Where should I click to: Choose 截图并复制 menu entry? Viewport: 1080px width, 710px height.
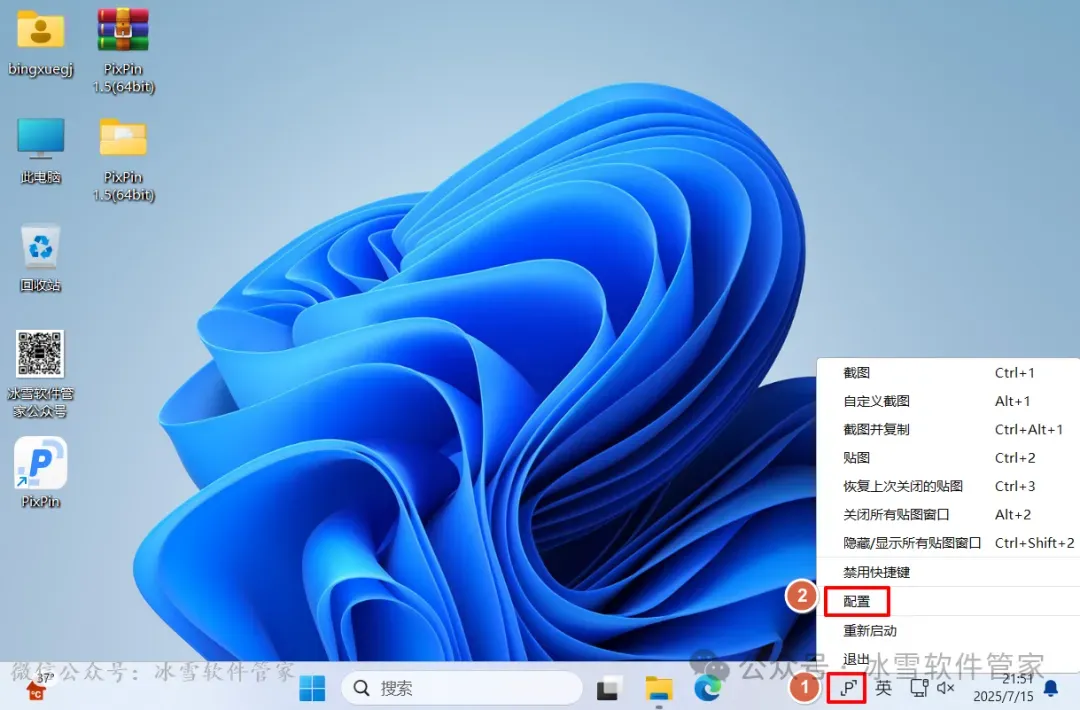tap(948, 429)
